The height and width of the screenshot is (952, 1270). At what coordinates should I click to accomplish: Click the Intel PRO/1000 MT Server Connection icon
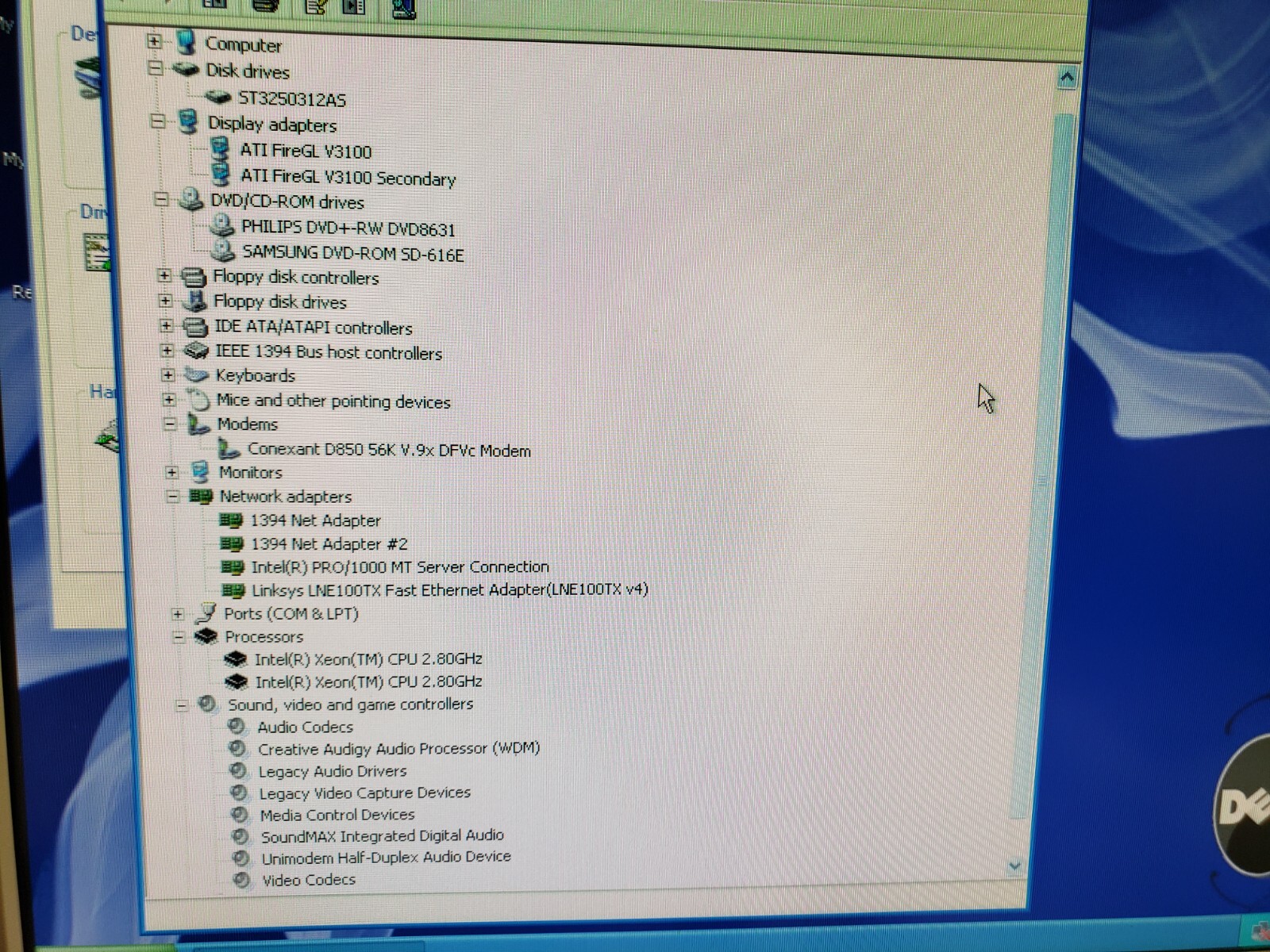233,566
